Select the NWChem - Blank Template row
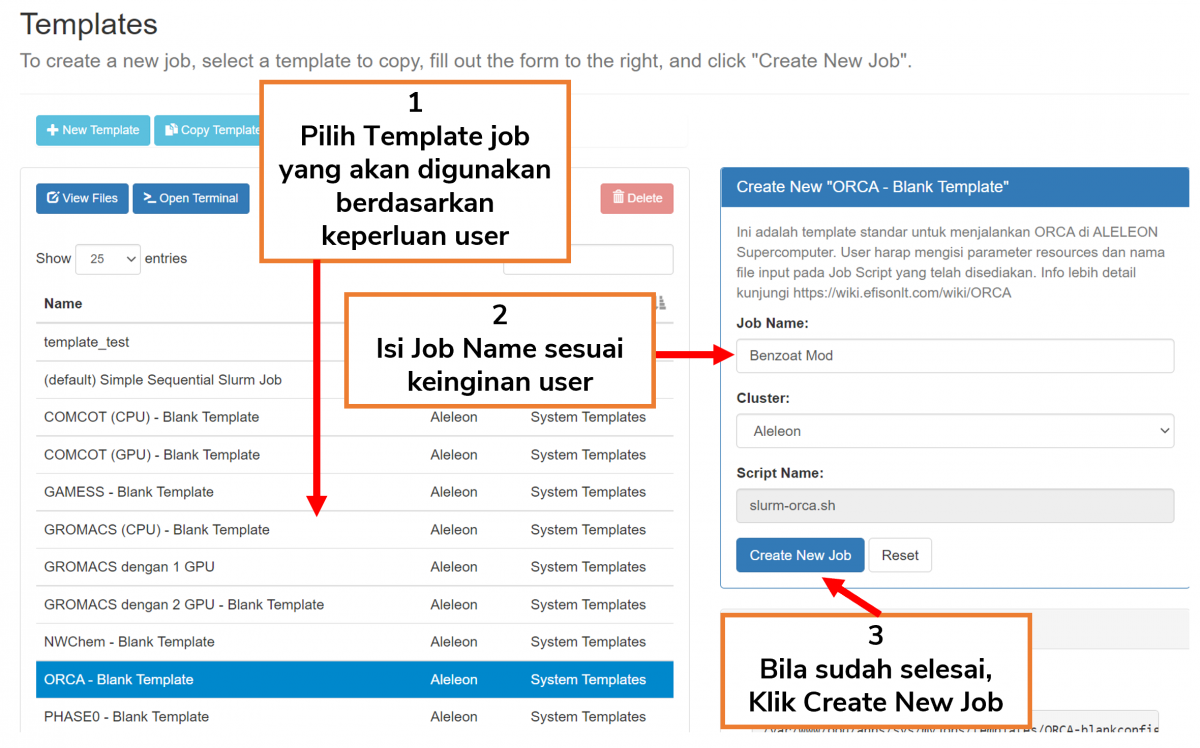Image resolution: width=1200 pixels, height=748 pixels. coord(129,642)
